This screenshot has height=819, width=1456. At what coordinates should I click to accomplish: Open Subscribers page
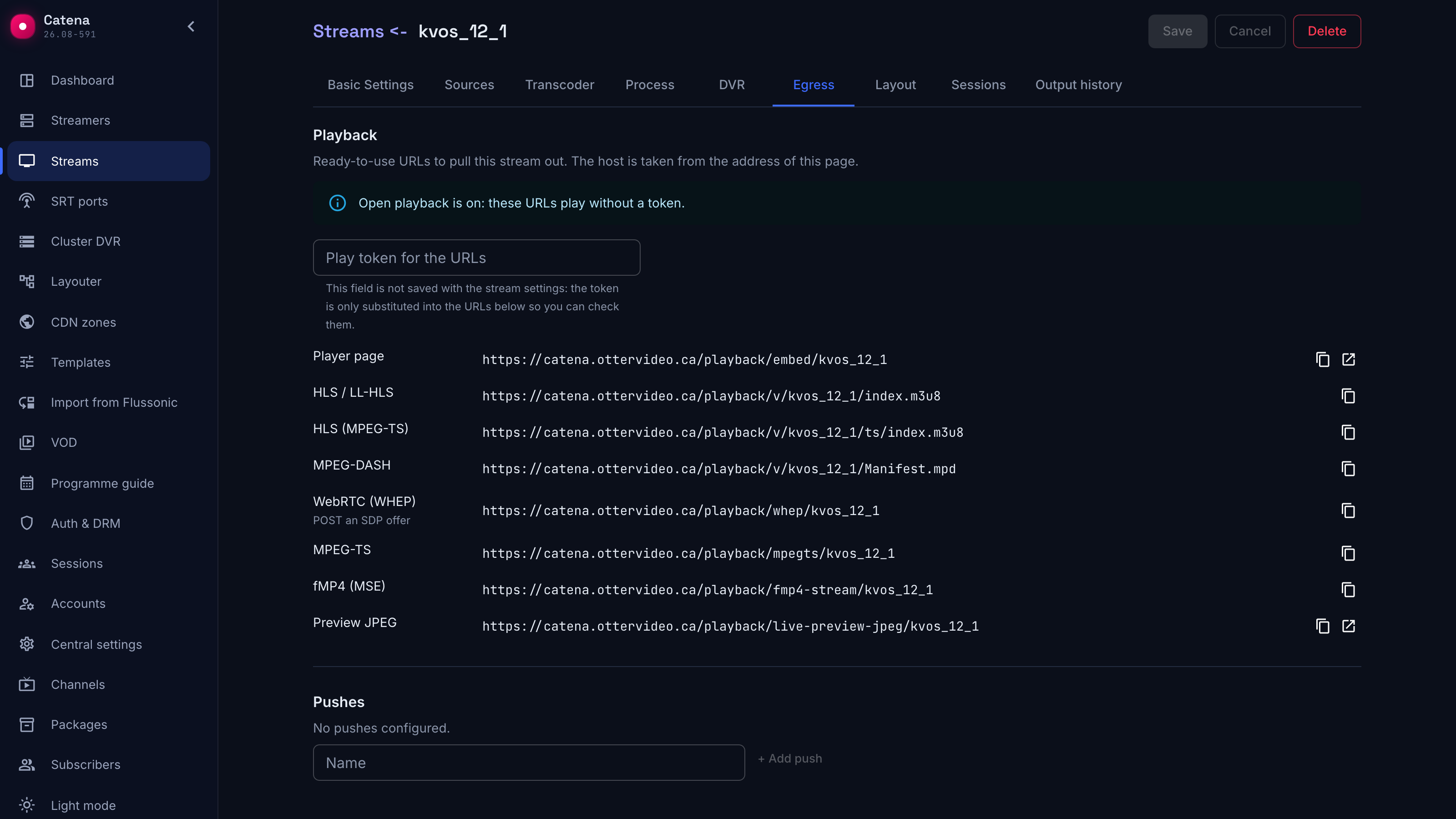click(109, 765)
